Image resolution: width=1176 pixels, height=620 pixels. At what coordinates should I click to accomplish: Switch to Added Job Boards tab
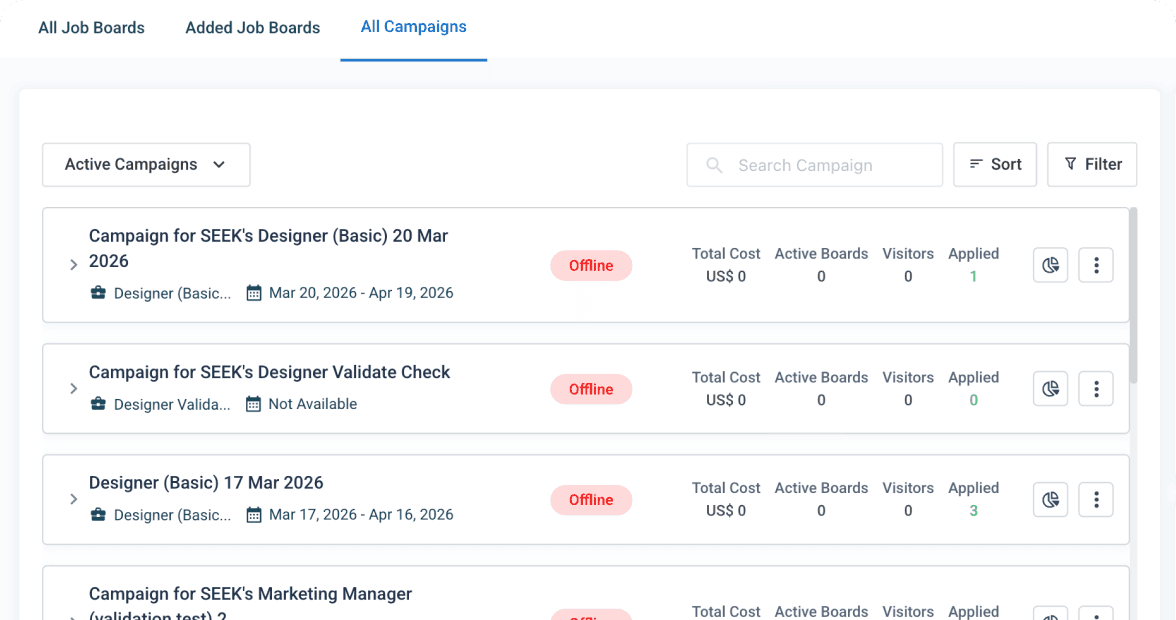(253, 28)
